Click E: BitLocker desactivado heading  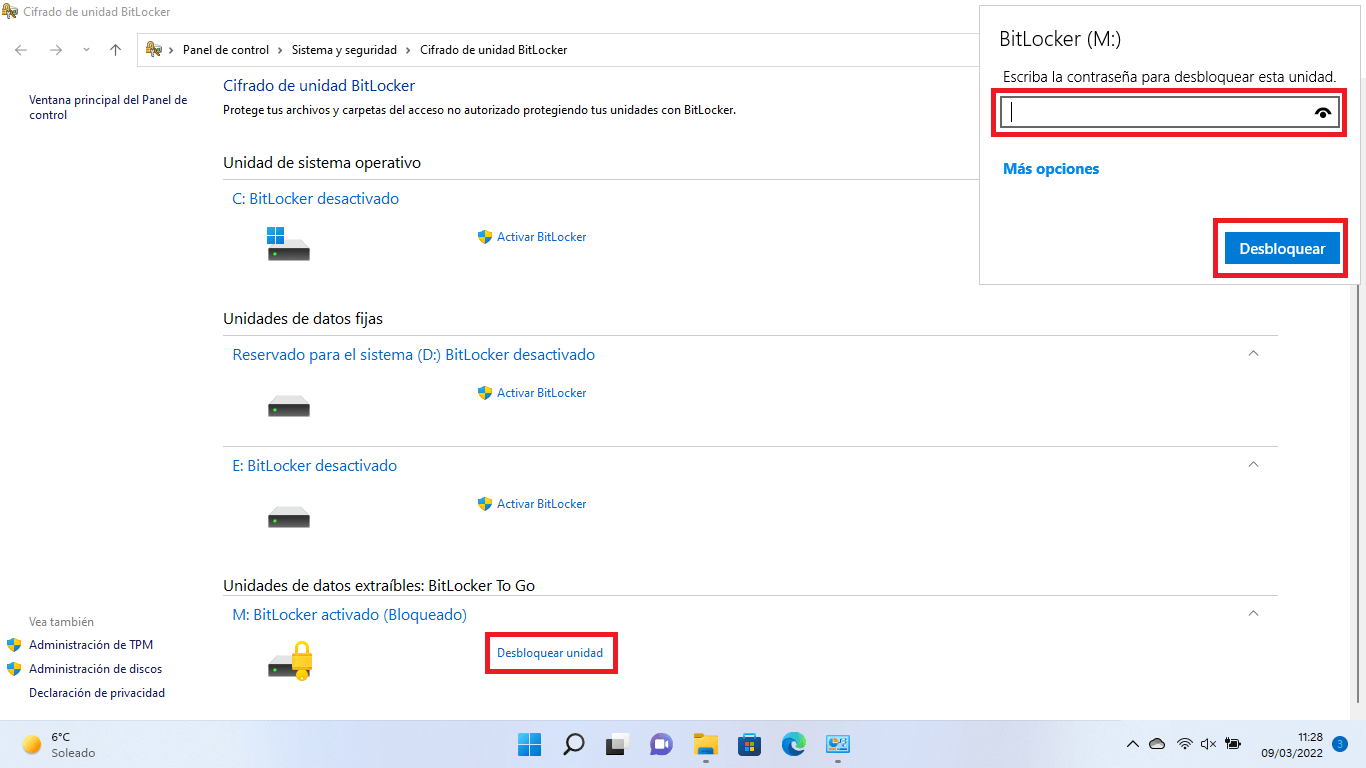[314, 466]
